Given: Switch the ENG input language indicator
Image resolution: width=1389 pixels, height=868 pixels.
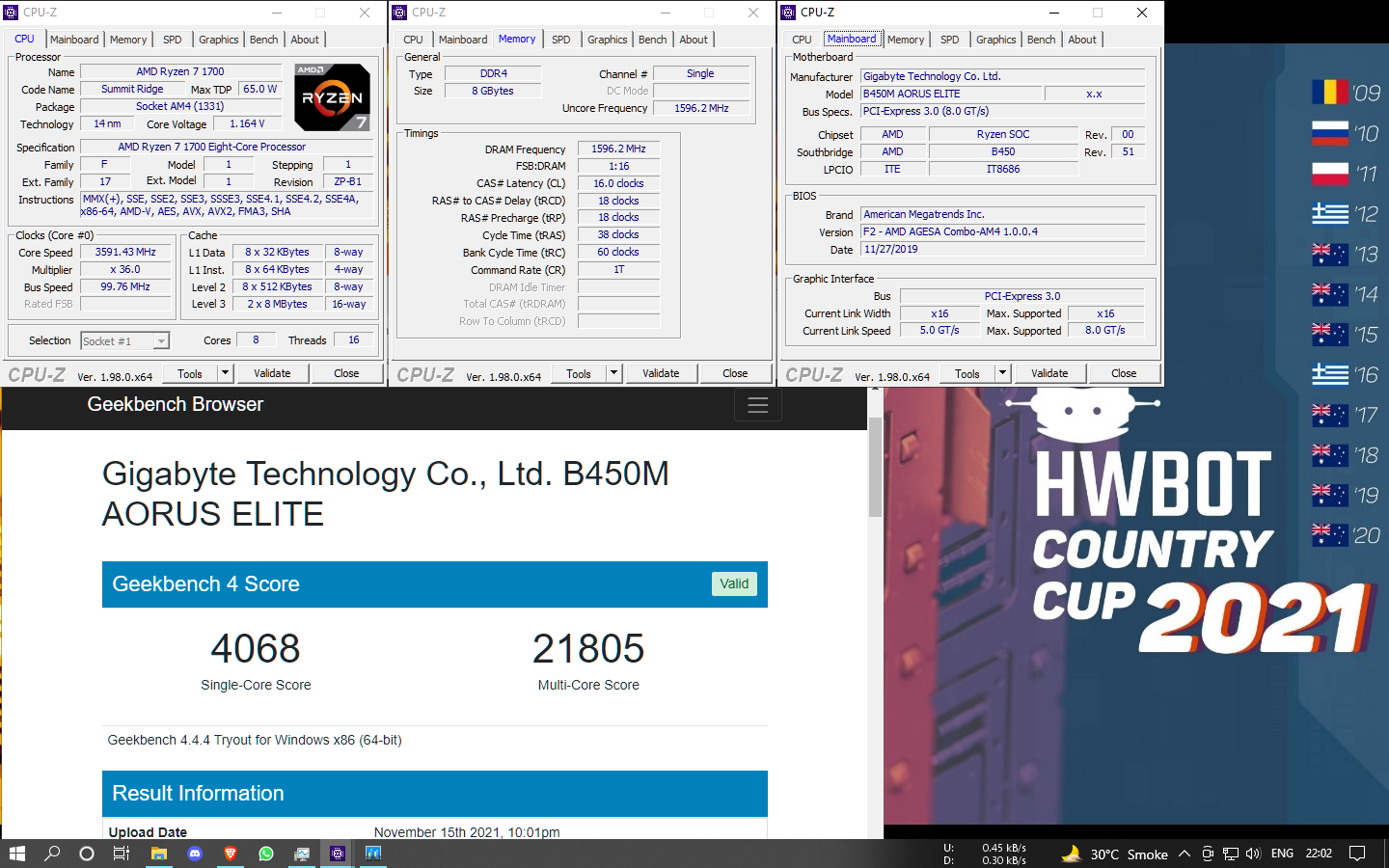Looking at the screenshot, I should [1282, 854].
